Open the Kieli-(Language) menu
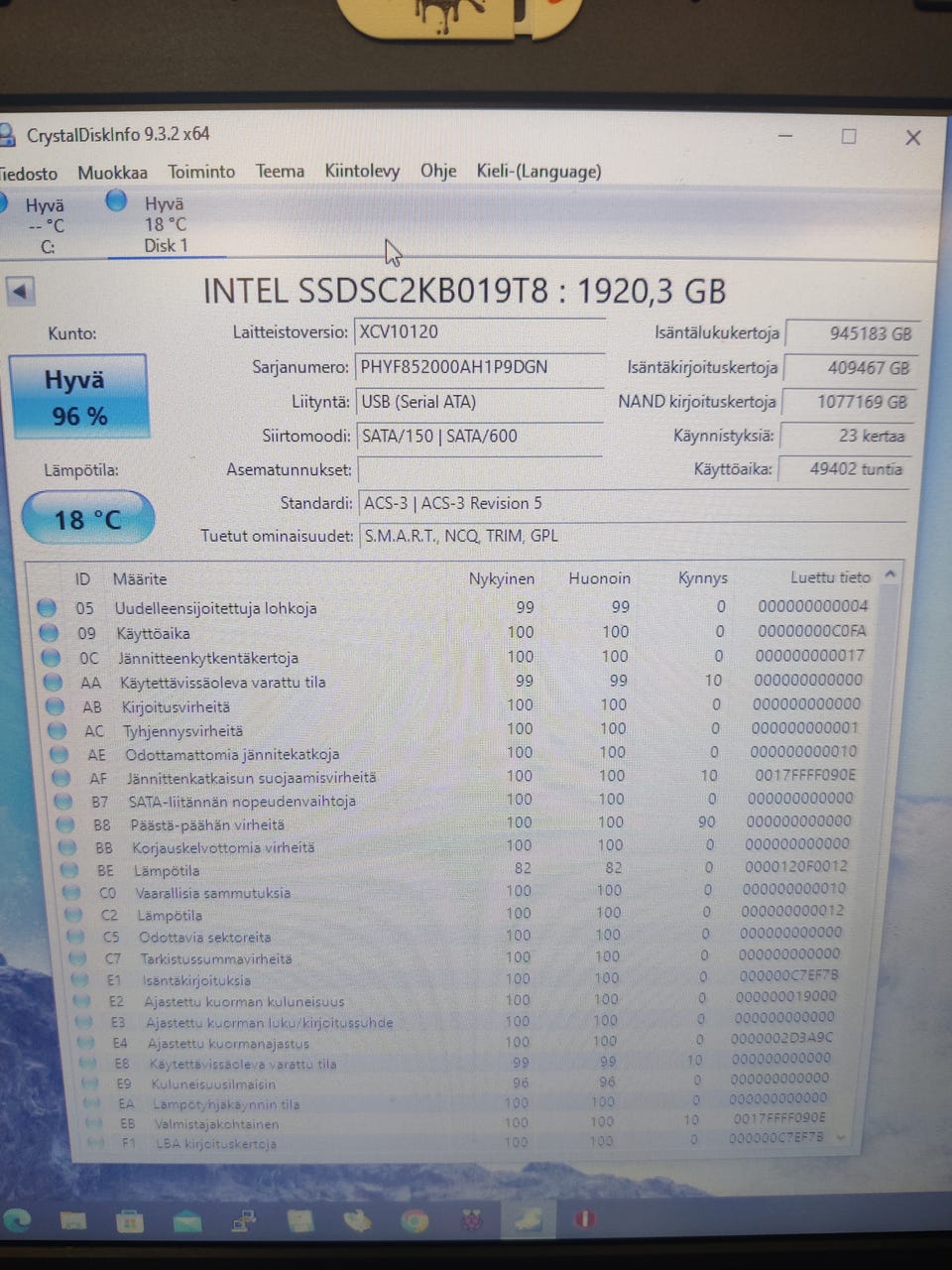The height and width of the screenshot is (1270, 952). click(x=538, y=171)
